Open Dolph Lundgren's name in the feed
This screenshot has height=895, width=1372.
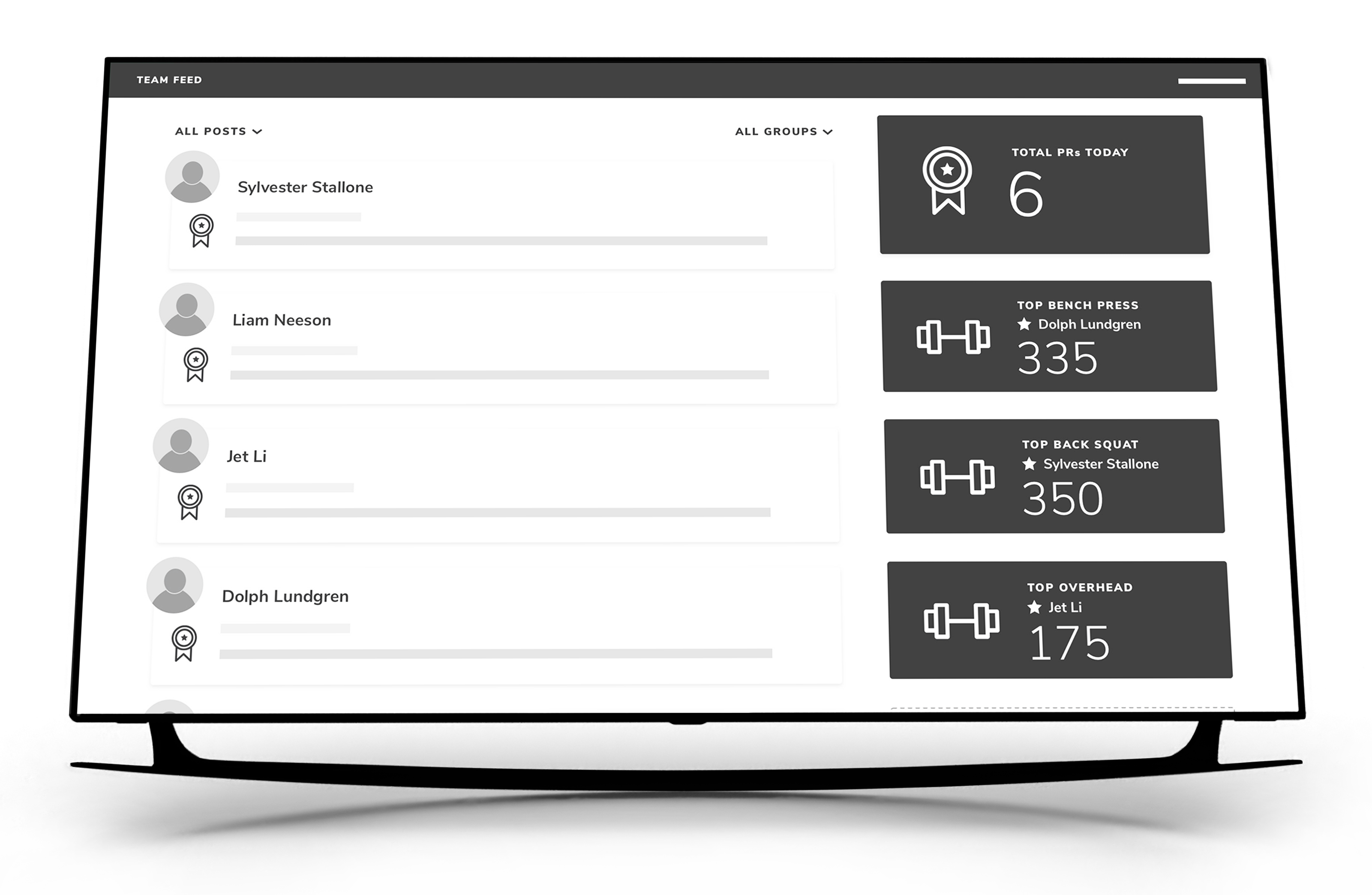[285, 596]
